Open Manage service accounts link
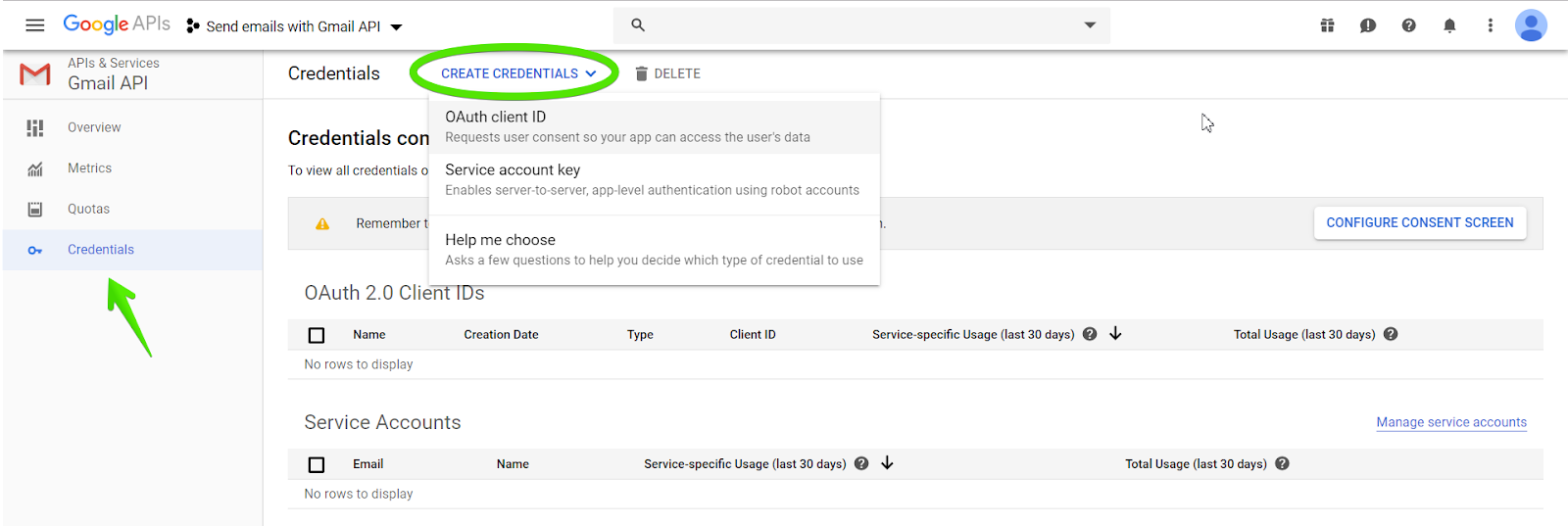The width and height of the screenshot is (1568, 526). pos(1451,422)
